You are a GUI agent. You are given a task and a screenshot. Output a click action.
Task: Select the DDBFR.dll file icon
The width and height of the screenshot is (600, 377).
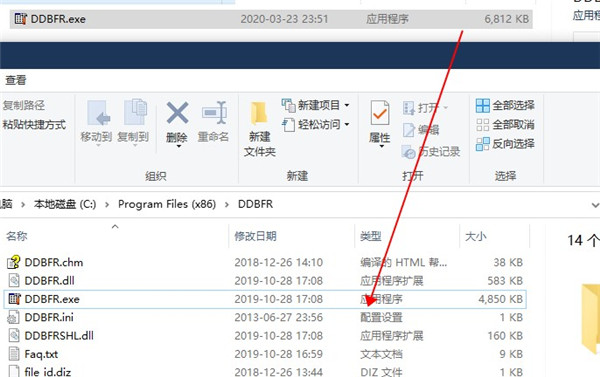[x=14, y=281]
